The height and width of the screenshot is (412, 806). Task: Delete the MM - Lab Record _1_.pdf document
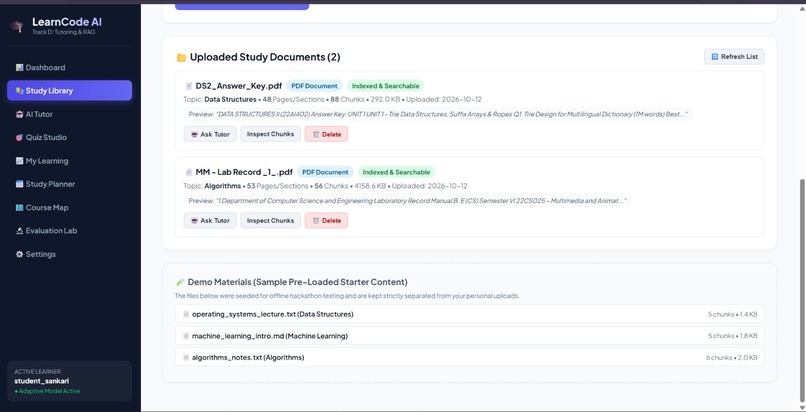tap(326, 220)
